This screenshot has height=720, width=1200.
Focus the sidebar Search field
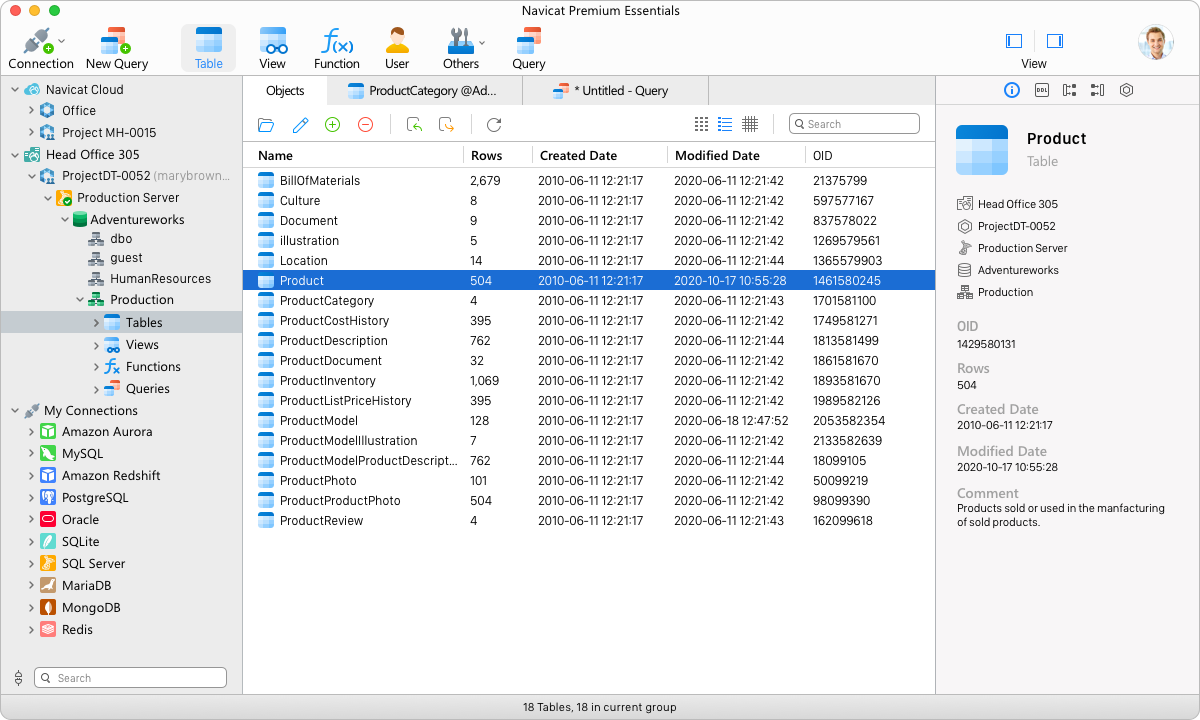[x=131, y=678]
